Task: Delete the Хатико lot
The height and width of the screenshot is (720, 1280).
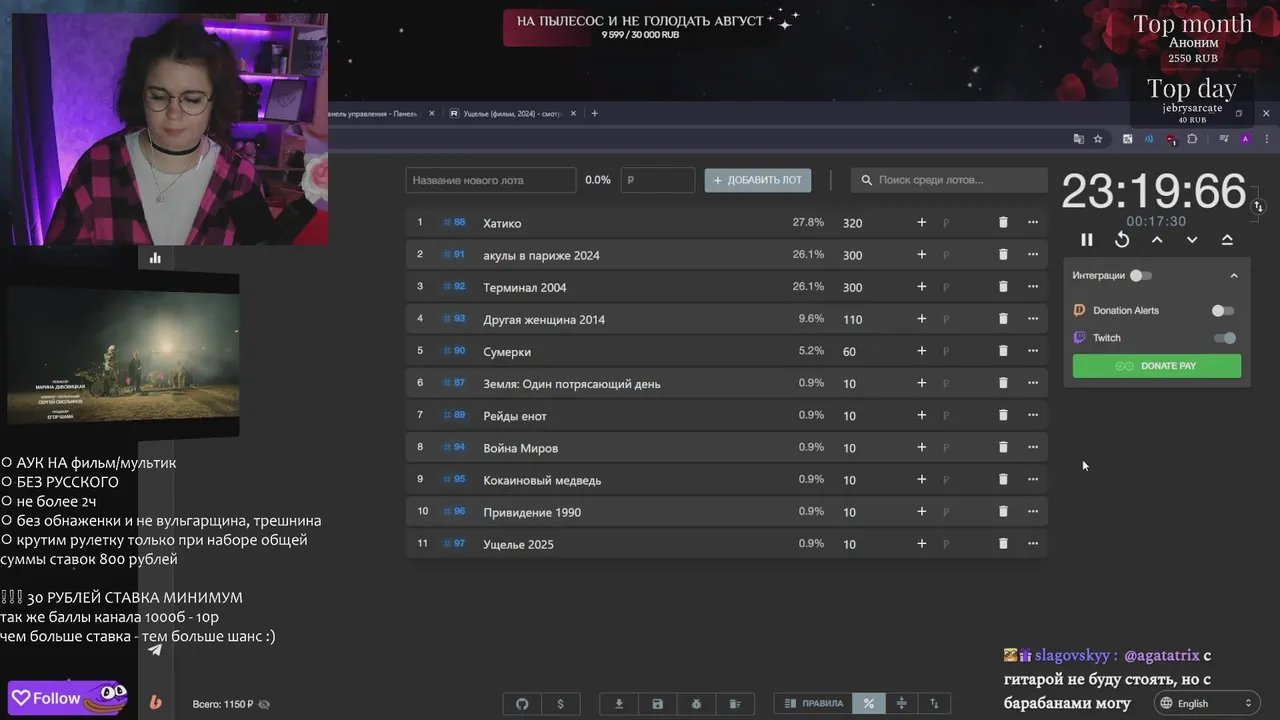Action: click(x=1003, y=222)
